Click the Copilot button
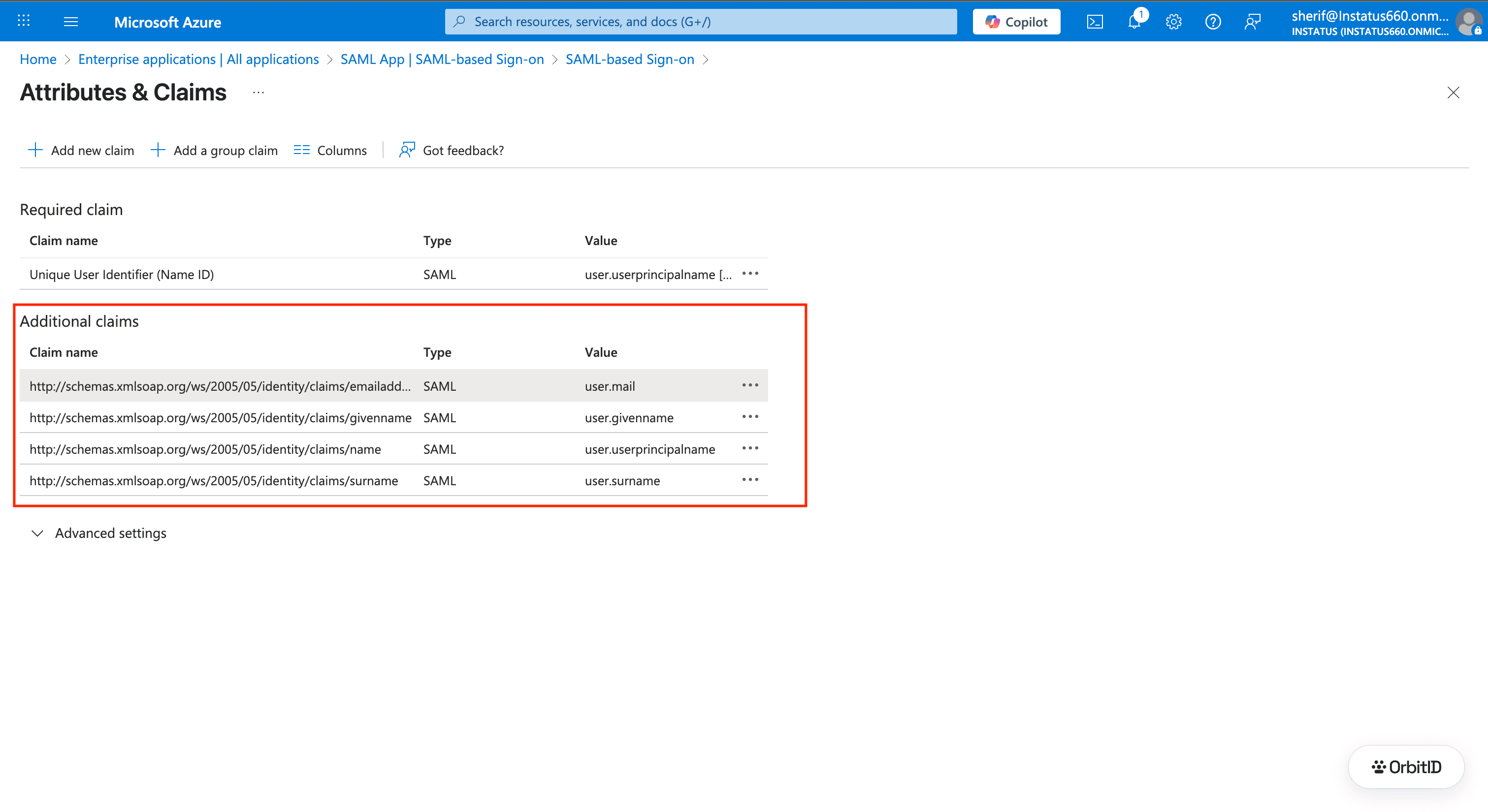The image size is (1488, 812). [x=1016, y=22]
